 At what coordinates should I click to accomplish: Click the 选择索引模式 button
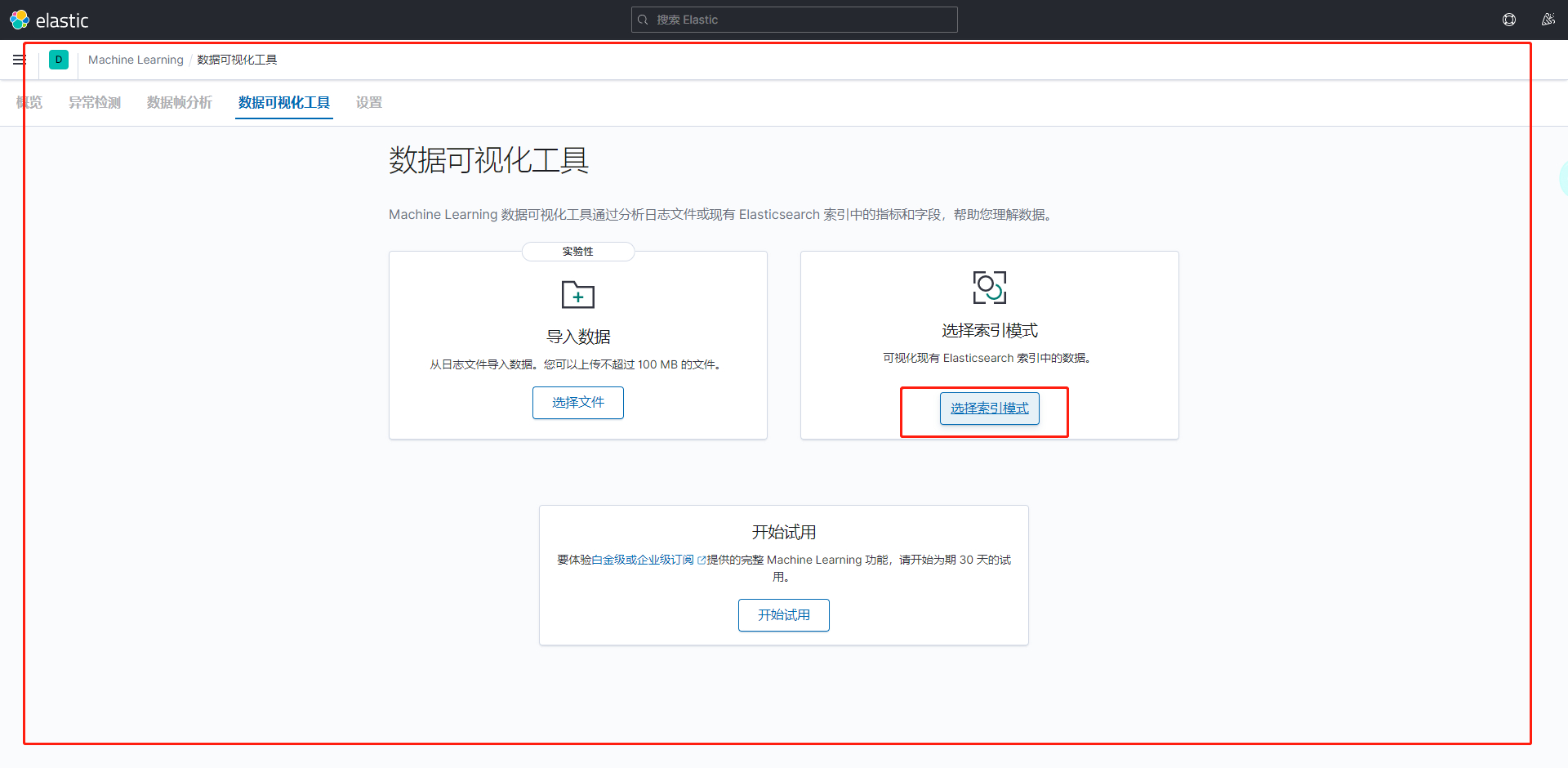click(990, 409)
